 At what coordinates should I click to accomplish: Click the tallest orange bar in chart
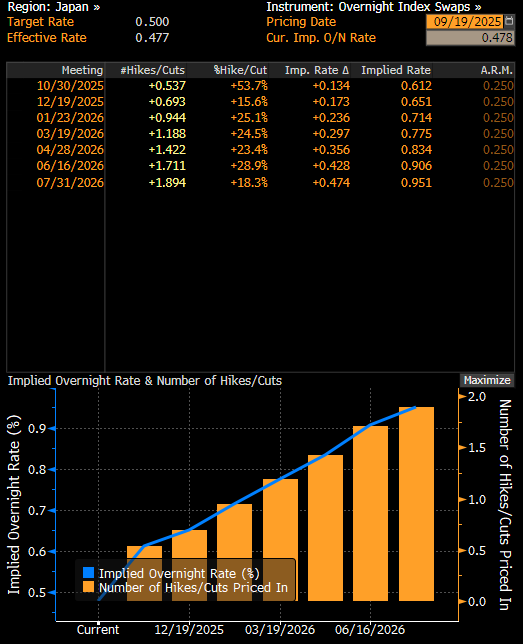416,504
